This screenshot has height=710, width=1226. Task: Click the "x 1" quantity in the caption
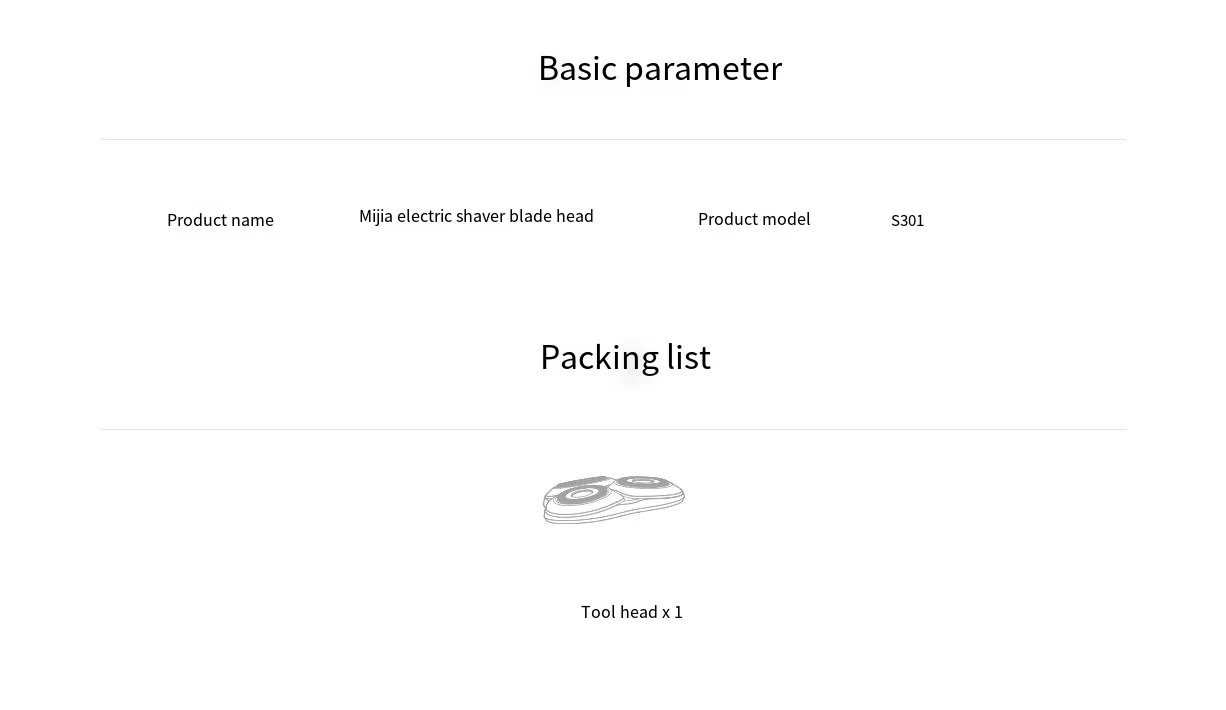pos(672,612)
